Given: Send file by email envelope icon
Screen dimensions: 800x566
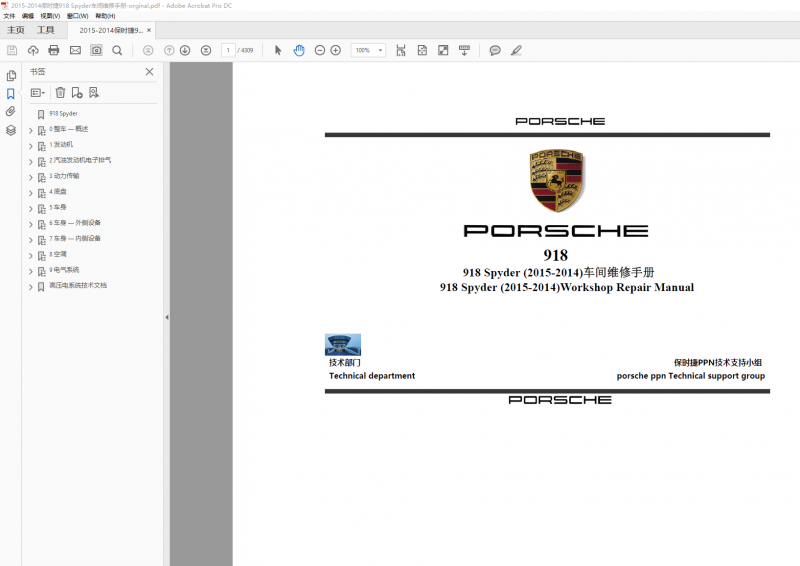Looking at the screenshot, I should tap(75, 50).
